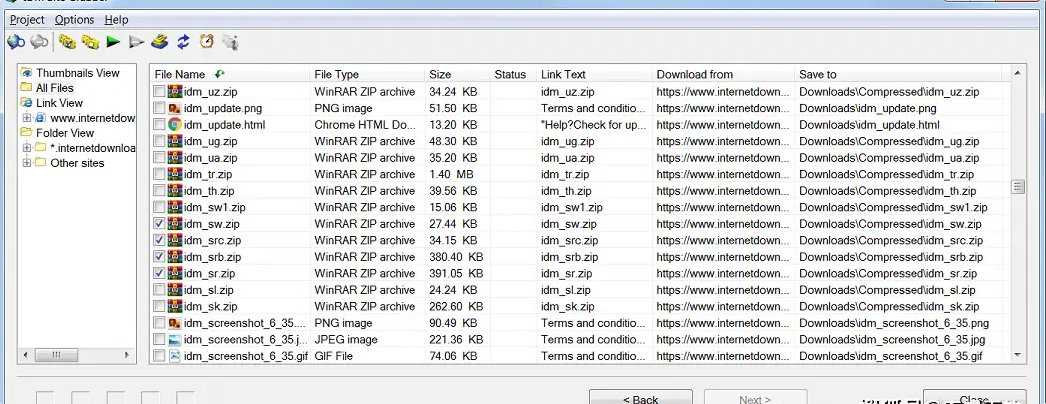Check the idm_sw1.zip checkbox
1046x404 pixels.
(x=159, y=207)
